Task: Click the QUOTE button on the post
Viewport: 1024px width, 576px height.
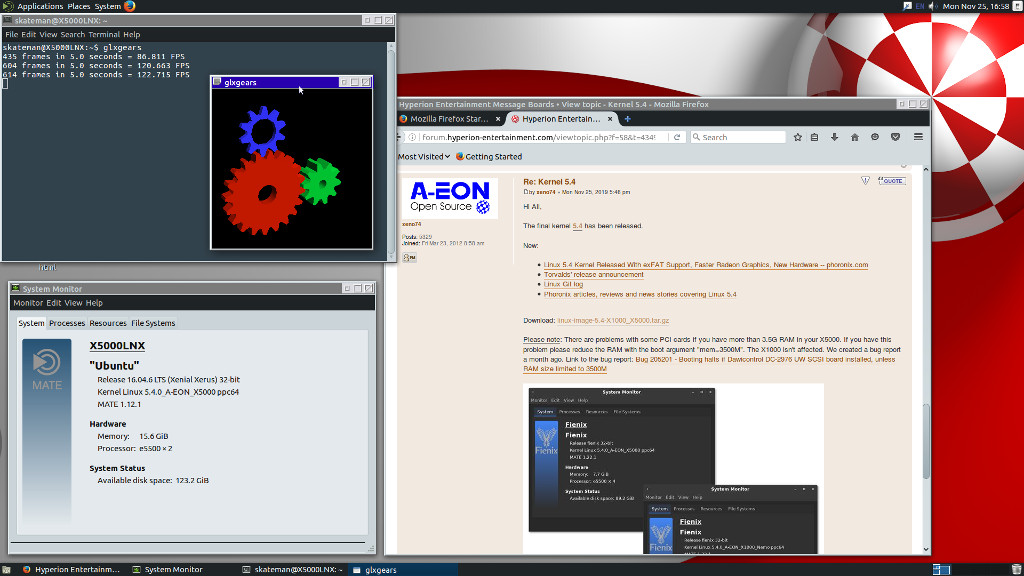Action: [x=891, y=181]
